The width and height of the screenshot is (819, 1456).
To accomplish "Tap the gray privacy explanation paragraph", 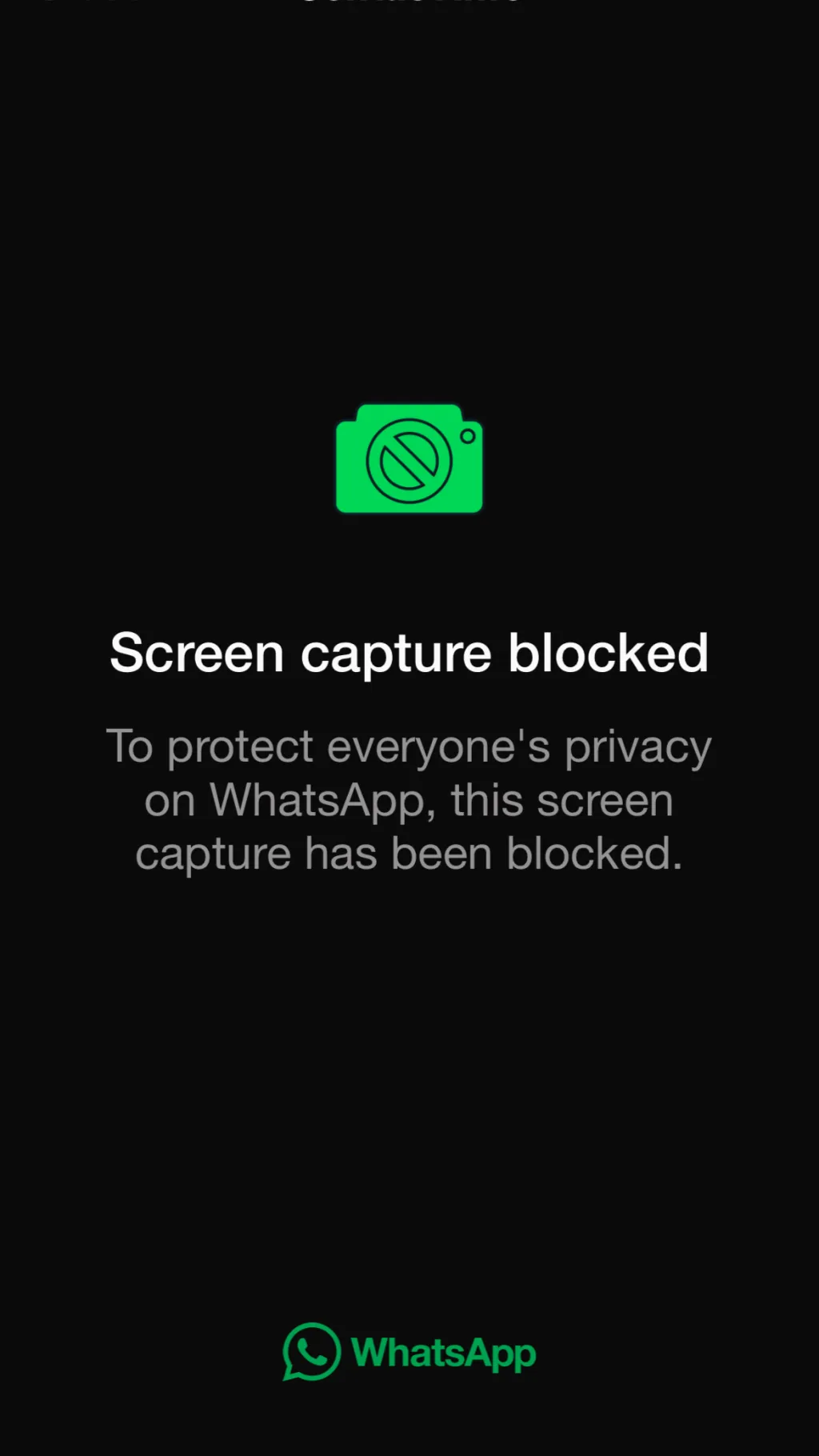I will 409,800.
